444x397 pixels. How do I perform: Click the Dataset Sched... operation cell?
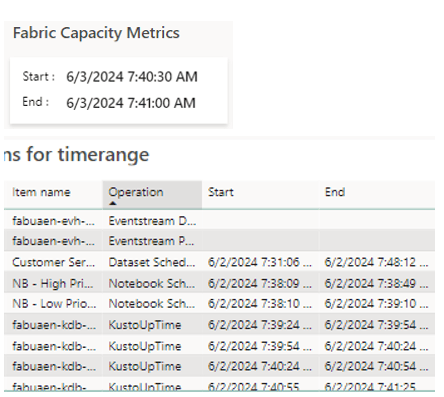[x=152, y=262]
